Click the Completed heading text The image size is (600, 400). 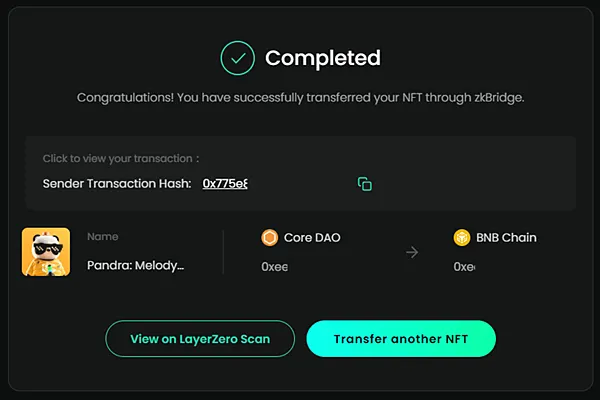click(322, 58)
